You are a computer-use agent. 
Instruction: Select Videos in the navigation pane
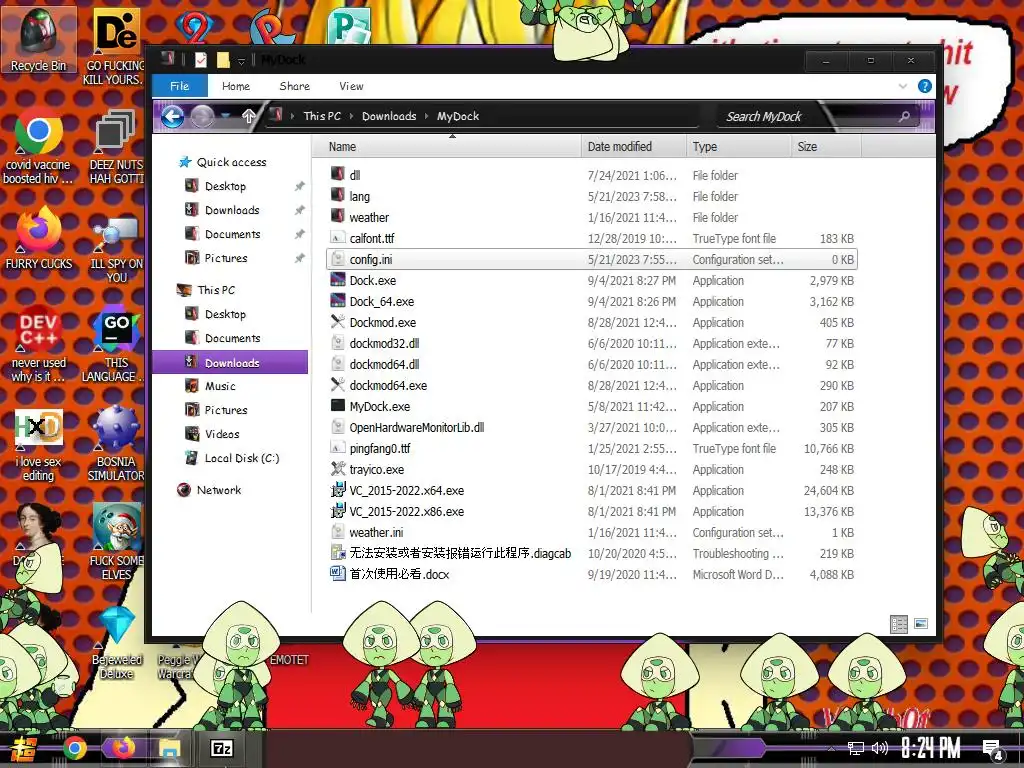pyautogui.click(x=222, y=434)
